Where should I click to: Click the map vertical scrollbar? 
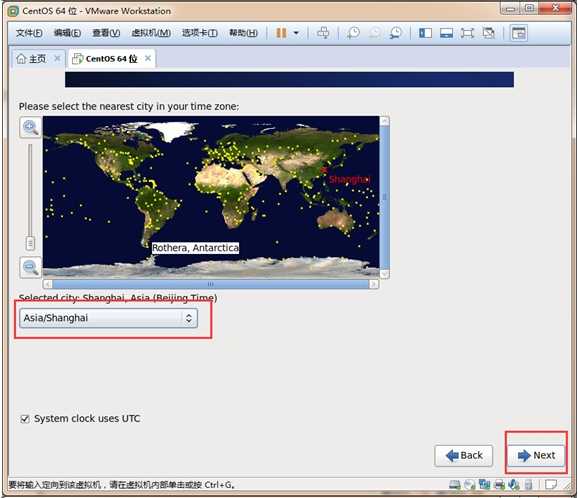(x=384, y=197)
